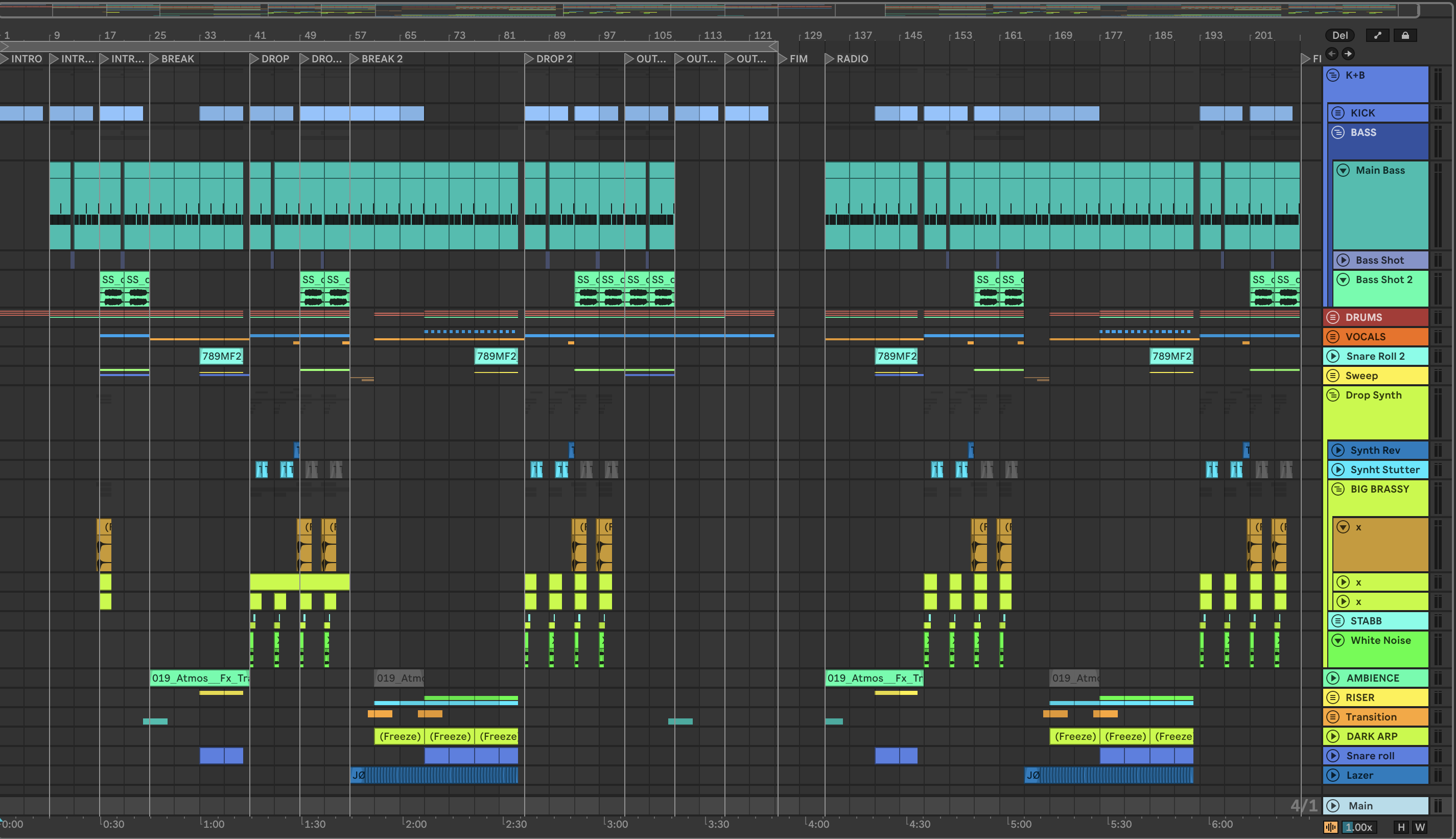Fold the K+B group track
This screenshot has width=1456, height=839.
(x=1333, y=75)
